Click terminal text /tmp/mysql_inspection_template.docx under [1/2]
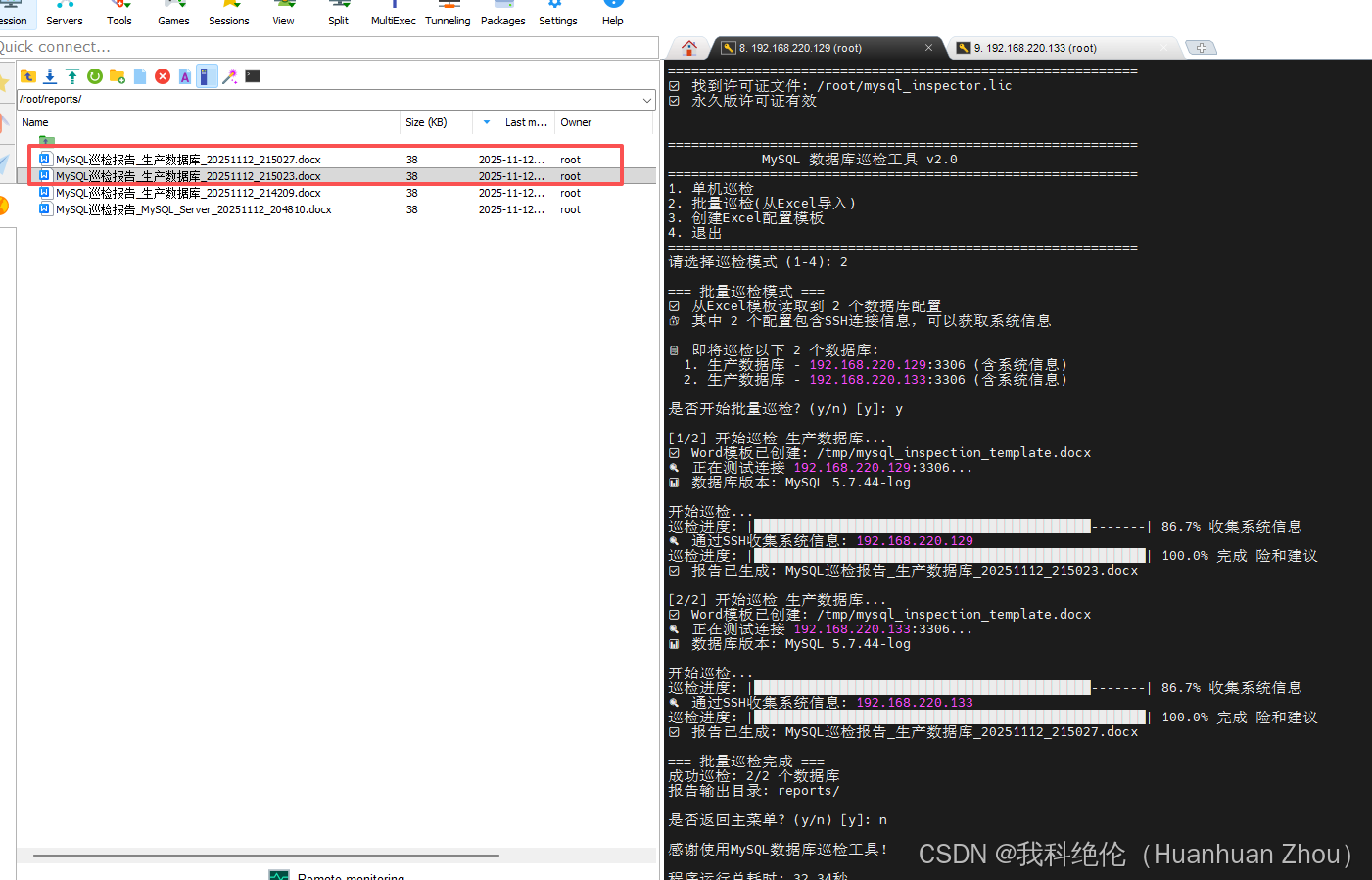 954,452
